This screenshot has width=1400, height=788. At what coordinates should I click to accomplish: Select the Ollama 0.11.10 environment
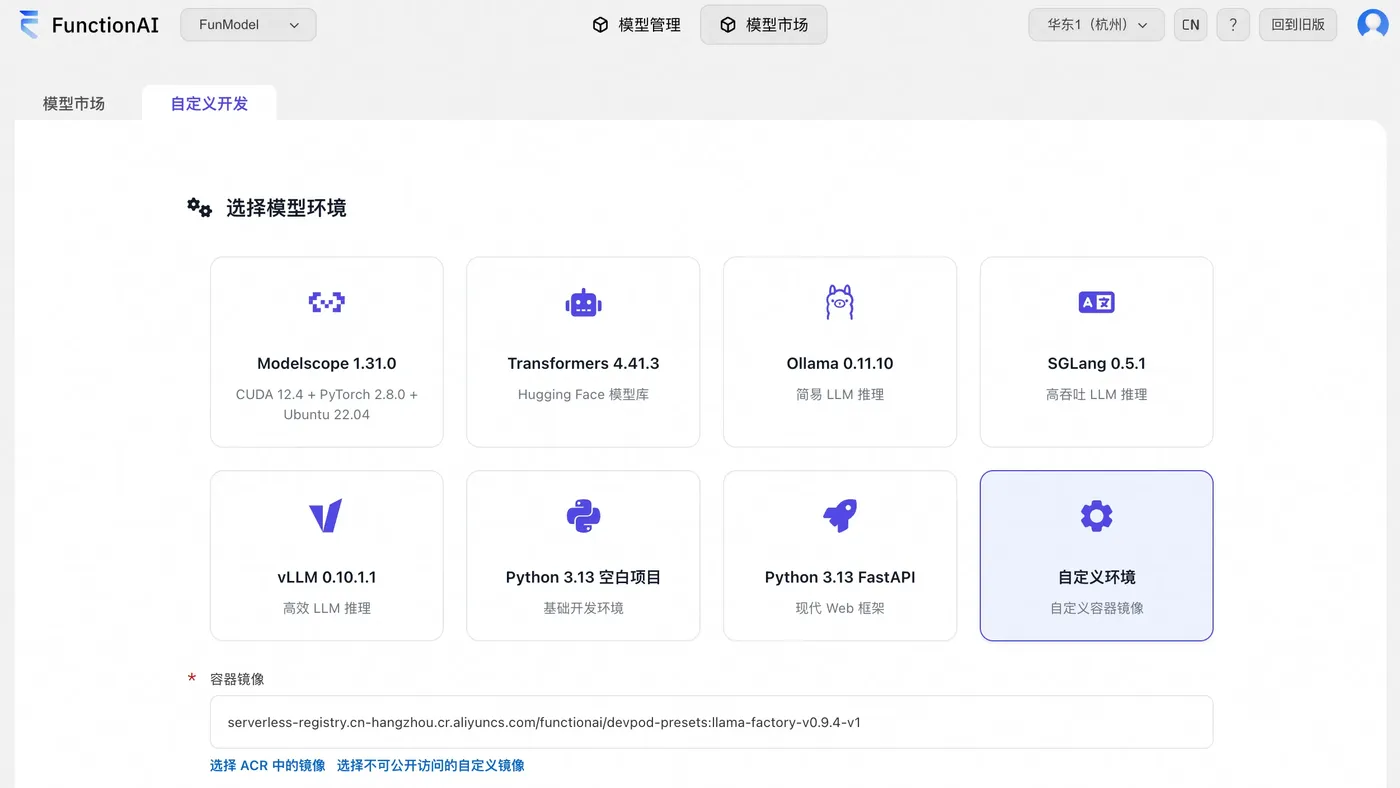coord(840,352)
